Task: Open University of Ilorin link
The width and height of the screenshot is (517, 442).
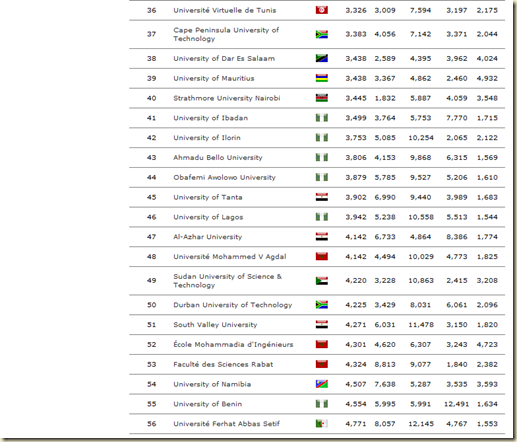Action: click(207, 138)
